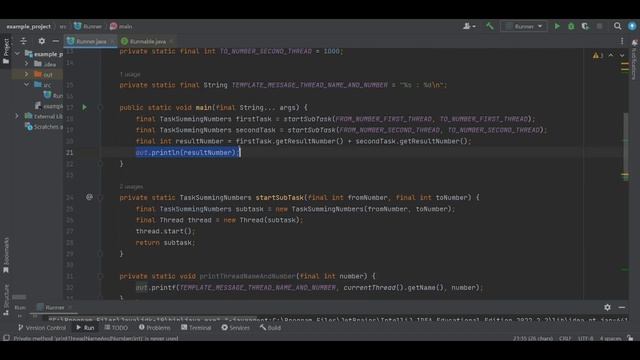Open Search Everywhere magnifier icon
Image resolution: width=640 pixels, height=360 pixels.
click(618, 26)
